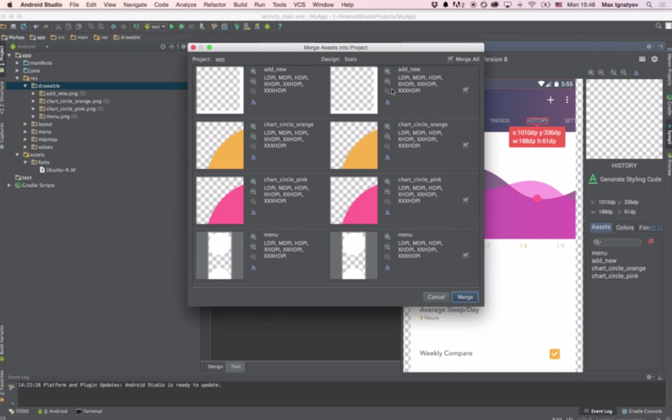
Task: Click the drawable breadcrumb in navigation bar
Action: coord(127,37)
